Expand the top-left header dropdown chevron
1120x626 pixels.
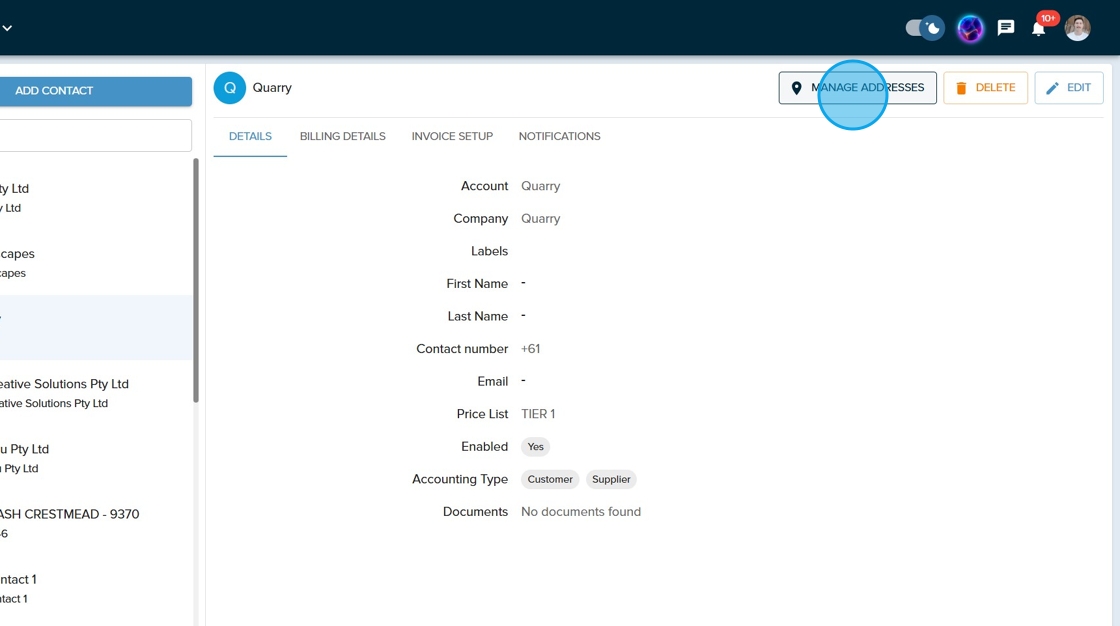point(7,28)
